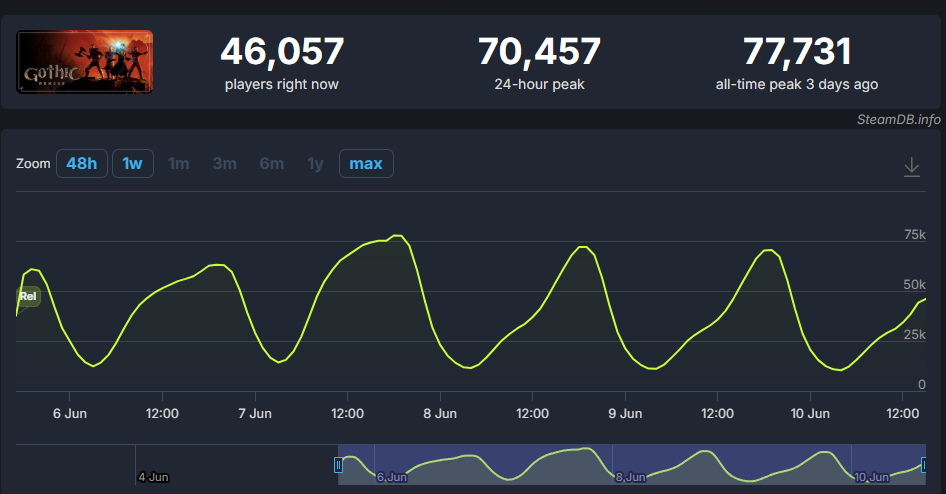The image size is (946, 494).
Task: Click the chart download icon
Action: 912,167
